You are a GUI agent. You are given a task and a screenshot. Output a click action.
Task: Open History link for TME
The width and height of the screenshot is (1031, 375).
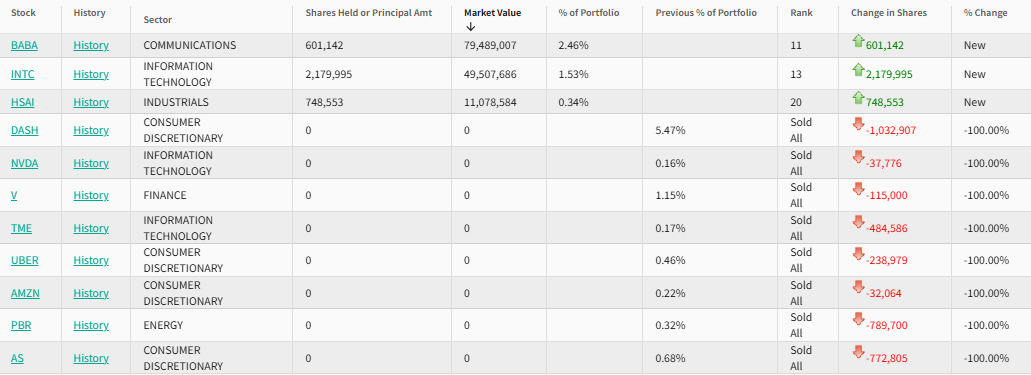pos(91,228)
